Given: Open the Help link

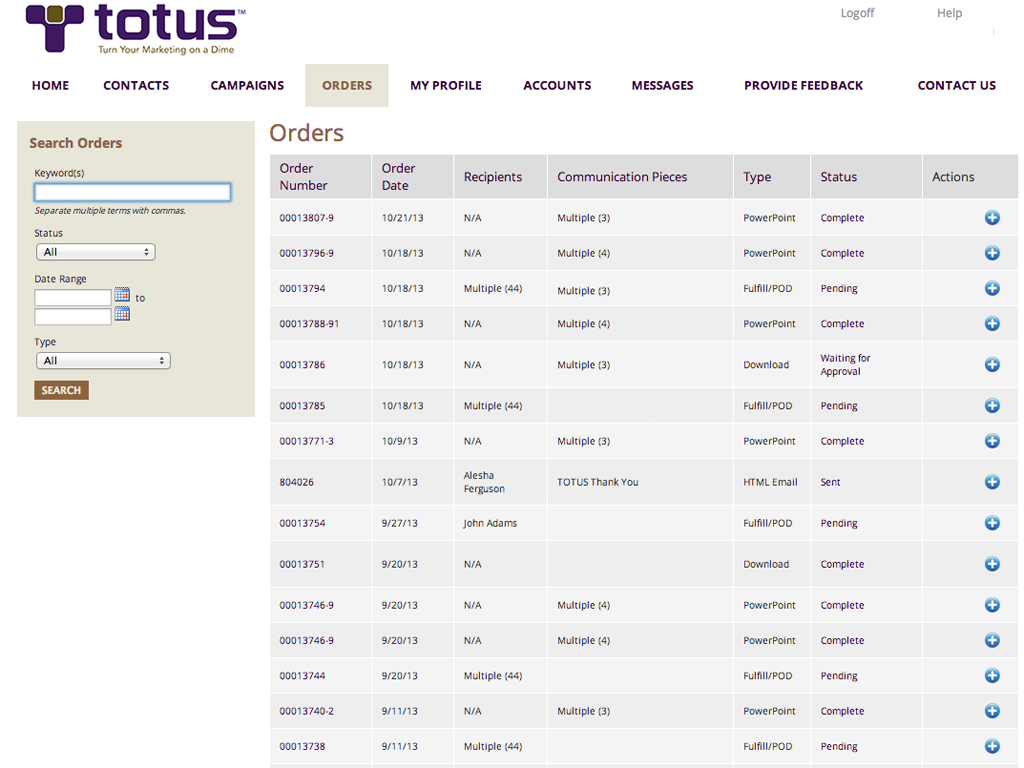Looking at the screenshot, I should tap(950, 13).
